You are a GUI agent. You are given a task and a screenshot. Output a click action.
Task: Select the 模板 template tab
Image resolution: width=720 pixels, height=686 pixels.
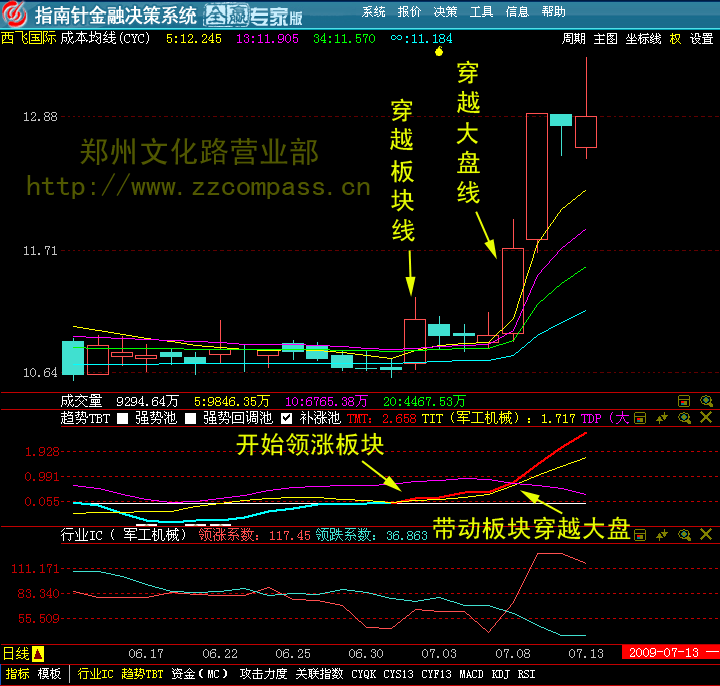(x=49, y=675)
